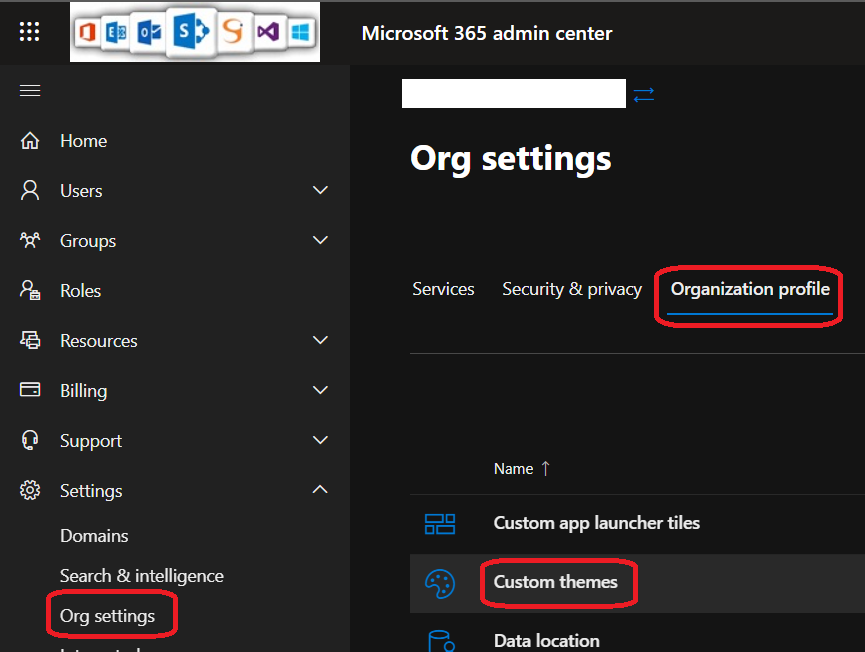This screenshot has height=652, width=865.
Task: Select the Organization profile tab
Action: click(750, 289)
